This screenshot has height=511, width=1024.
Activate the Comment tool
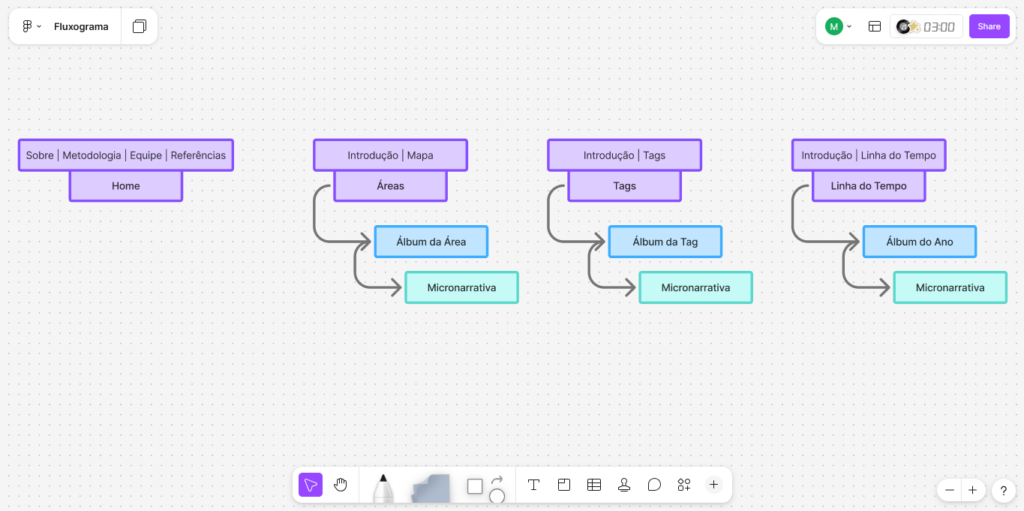654,485
